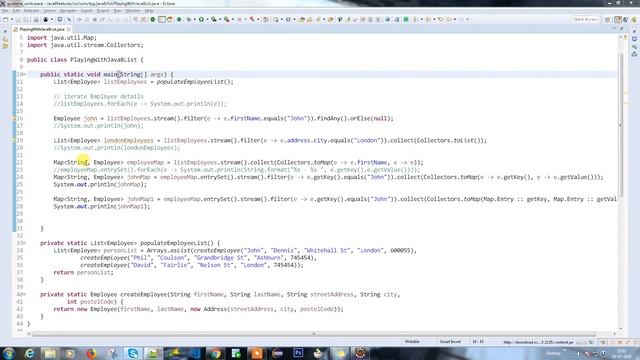Click the Coverage launch toolbar icon
Screen dimensions: 640x360
213,19
